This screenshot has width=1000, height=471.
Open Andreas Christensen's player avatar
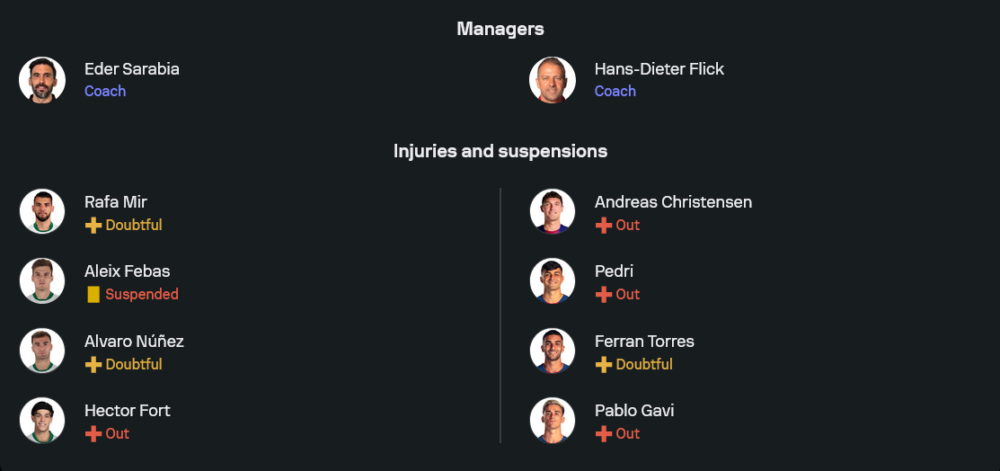pos(552,212)
